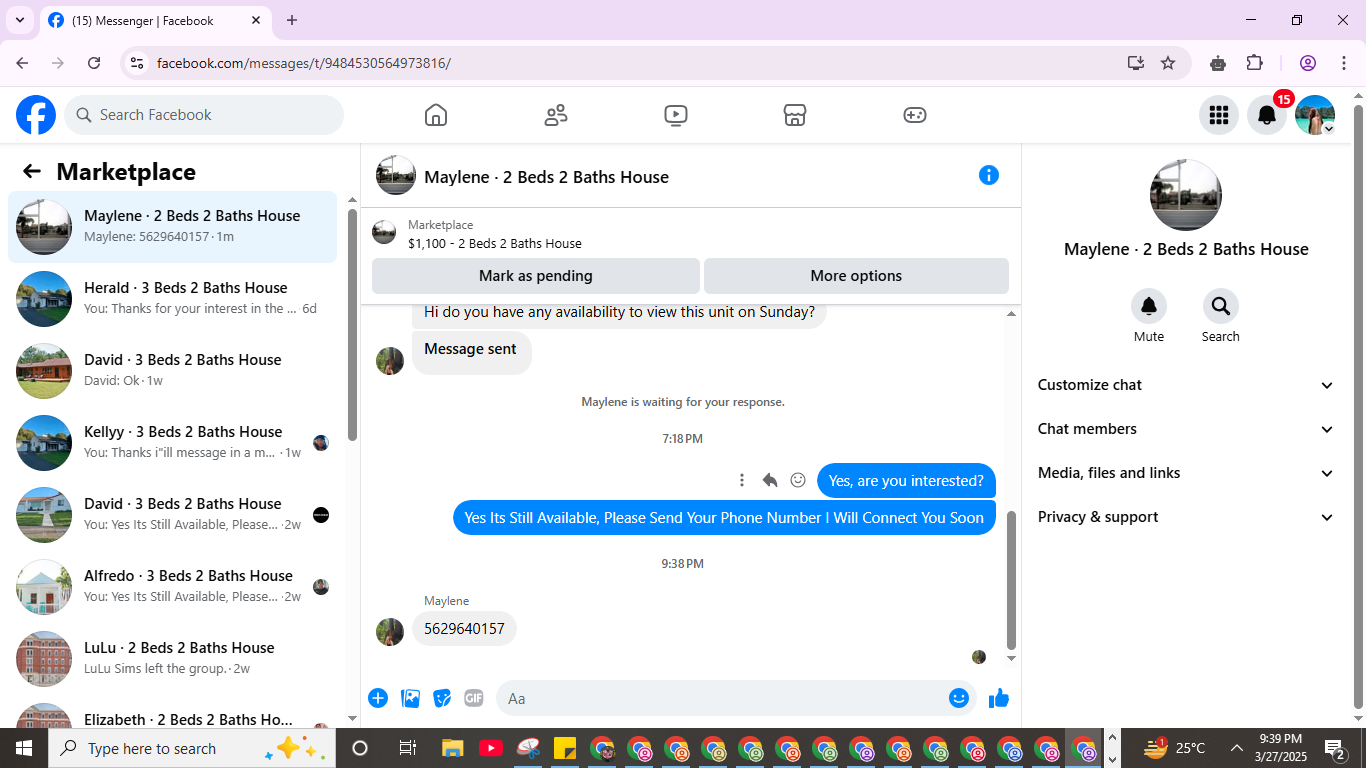Open the GIF picker
Viewport: 1366px width, 768px height.
point(474,698)
